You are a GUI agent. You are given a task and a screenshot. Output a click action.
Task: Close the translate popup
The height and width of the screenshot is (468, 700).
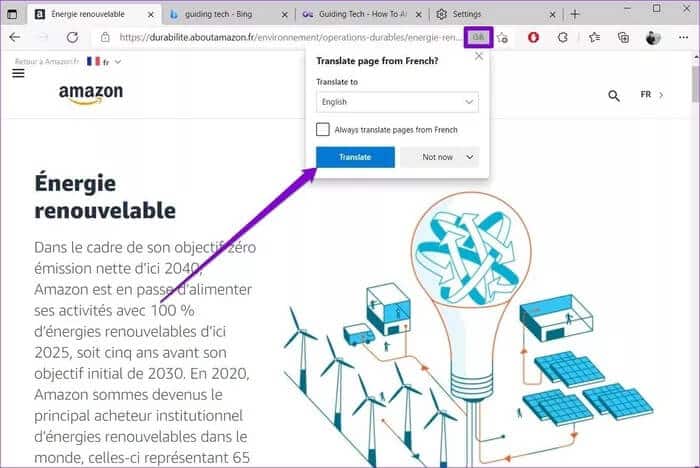pos(479,56)
